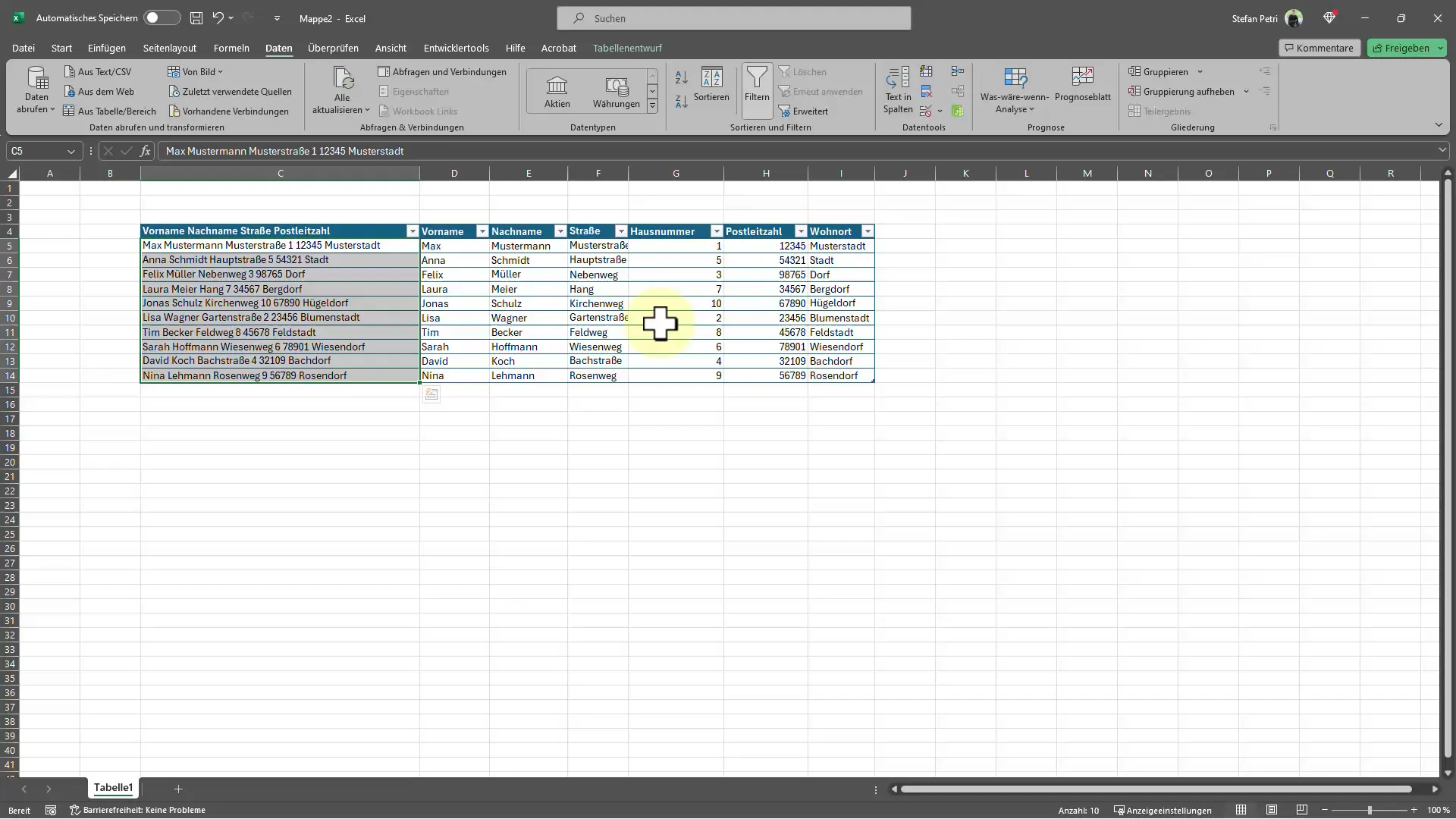This screenshot has width=1456, height=819.
Task: Toggle Automatisches Speichern switch
Action: point(162,17)
